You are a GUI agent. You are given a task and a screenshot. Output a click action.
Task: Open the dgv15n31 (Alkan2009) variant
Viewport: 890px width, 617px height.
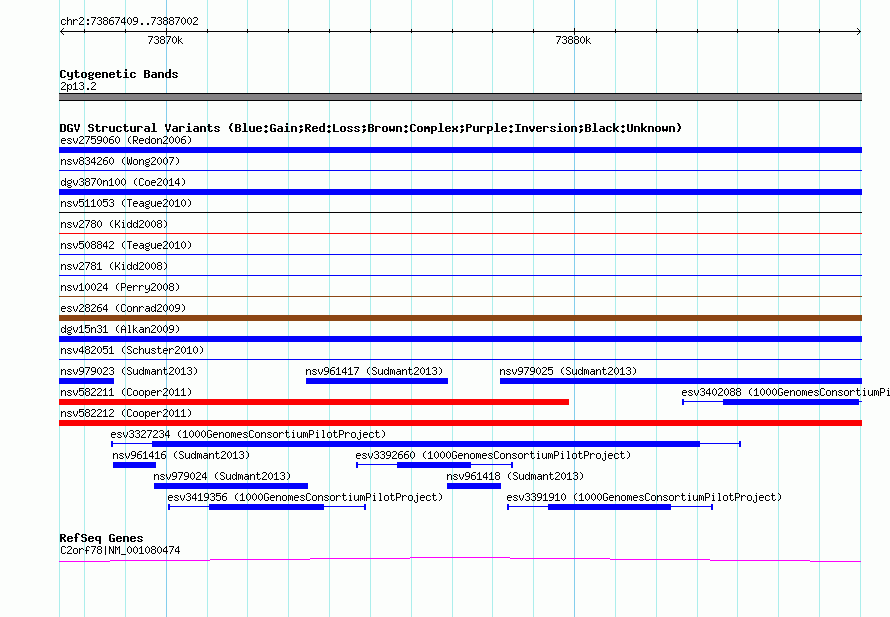[460, 339]
